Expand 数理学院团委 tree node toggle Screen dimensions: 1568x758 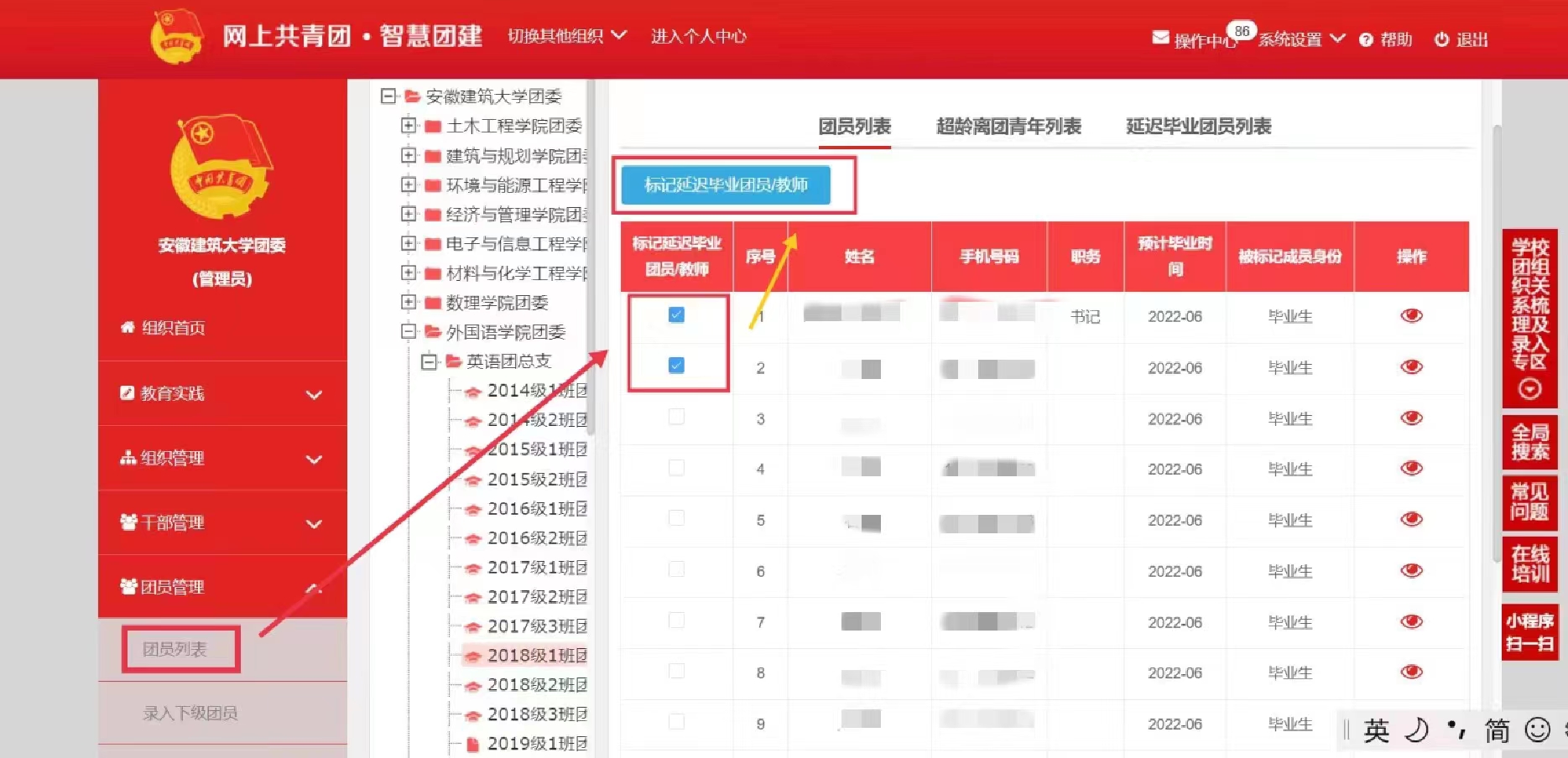click(x=409, y=303)
